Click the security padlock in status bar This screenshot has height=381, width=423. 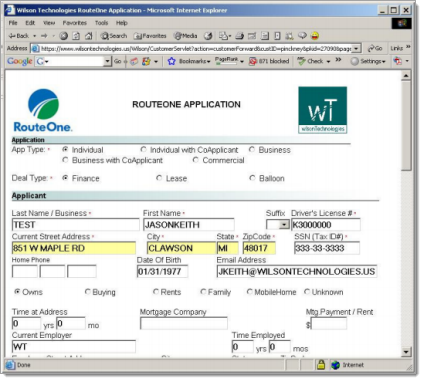click(321, 365)
